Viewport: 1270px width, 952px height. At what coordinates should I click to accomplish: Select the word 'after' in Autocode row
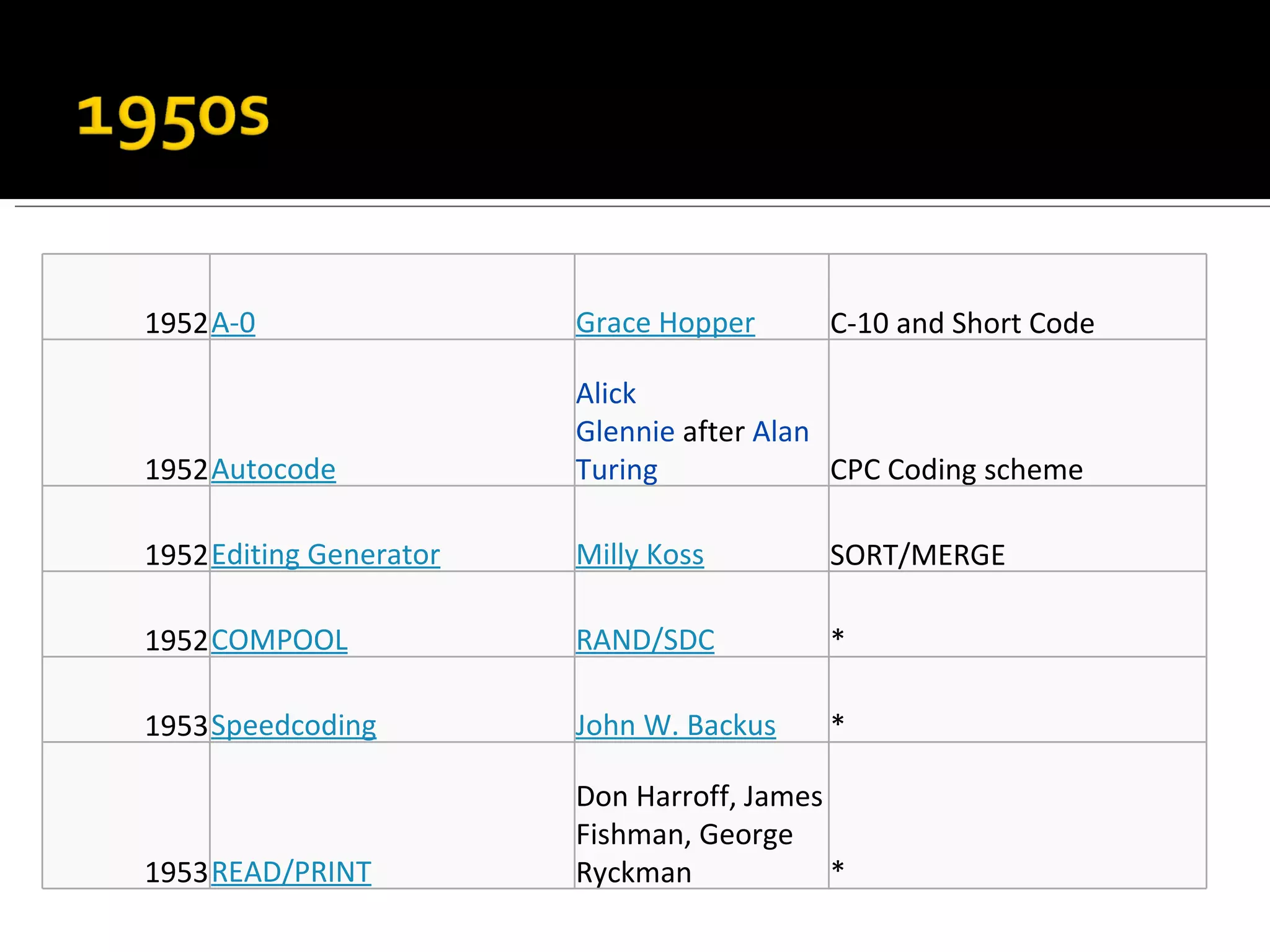coord(713,431)
